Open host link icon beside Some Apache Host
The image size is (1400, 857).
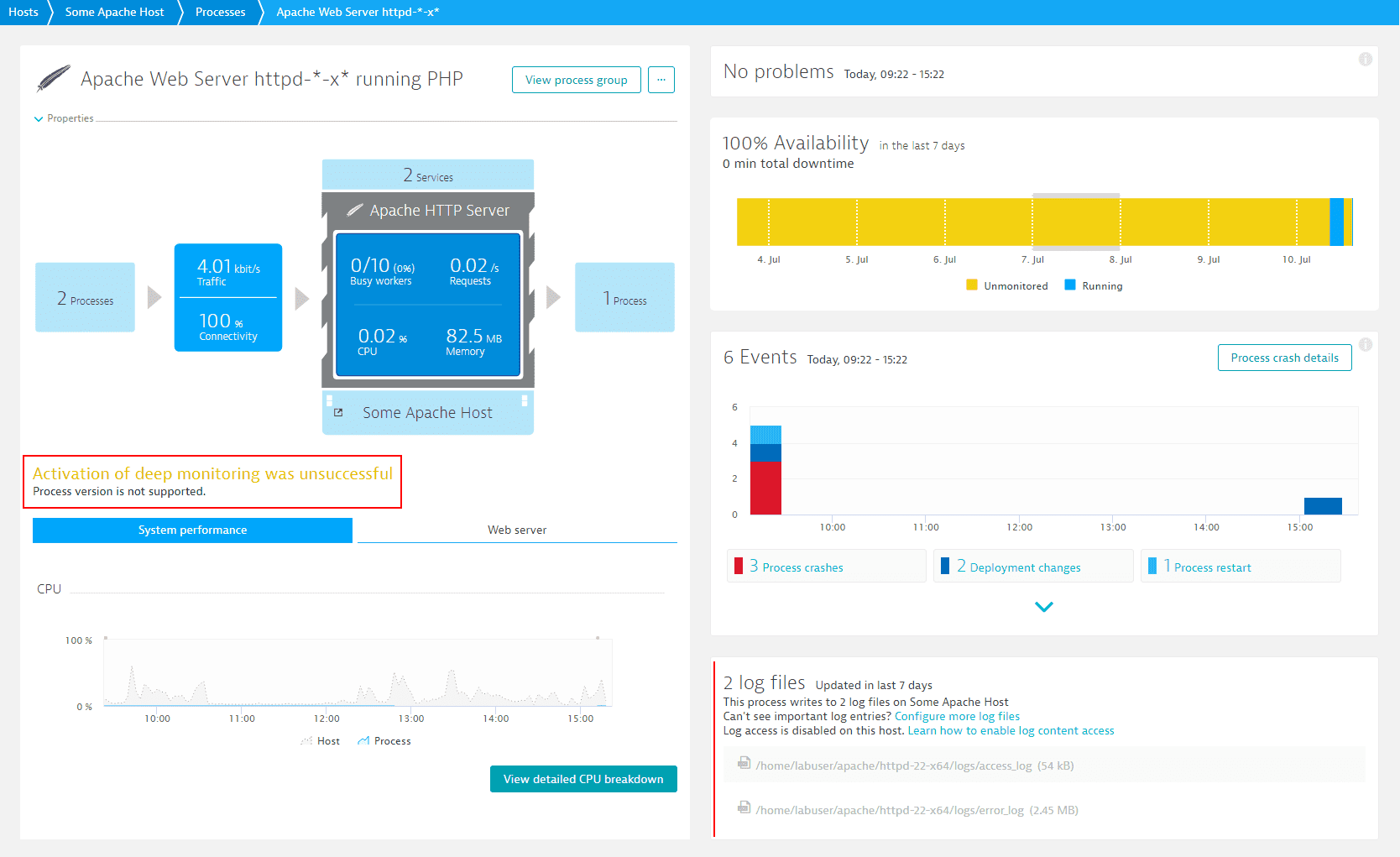point(338,412)
